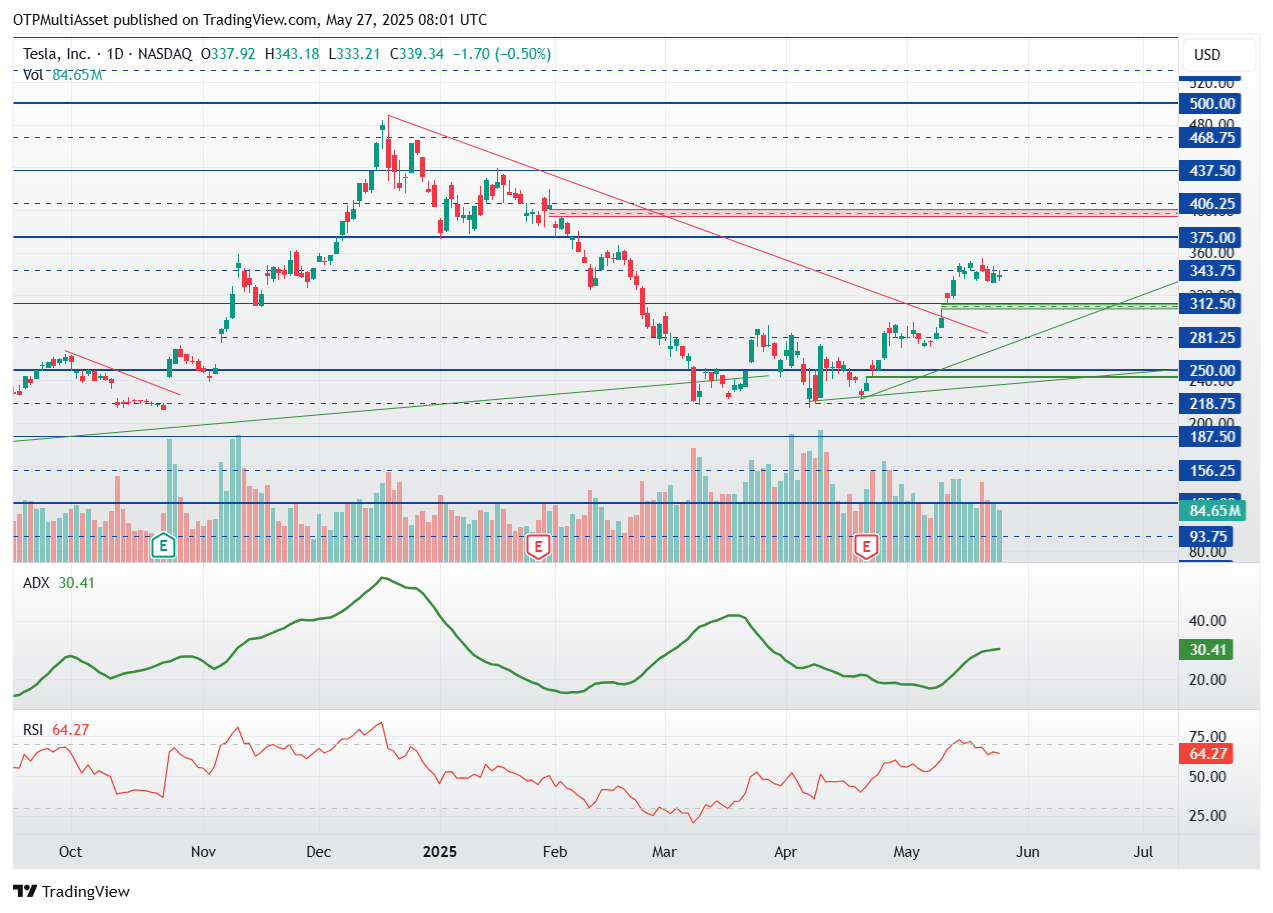Click the TradingView logo at bottom left
The image size is (1273, 913).
point(71,891)
